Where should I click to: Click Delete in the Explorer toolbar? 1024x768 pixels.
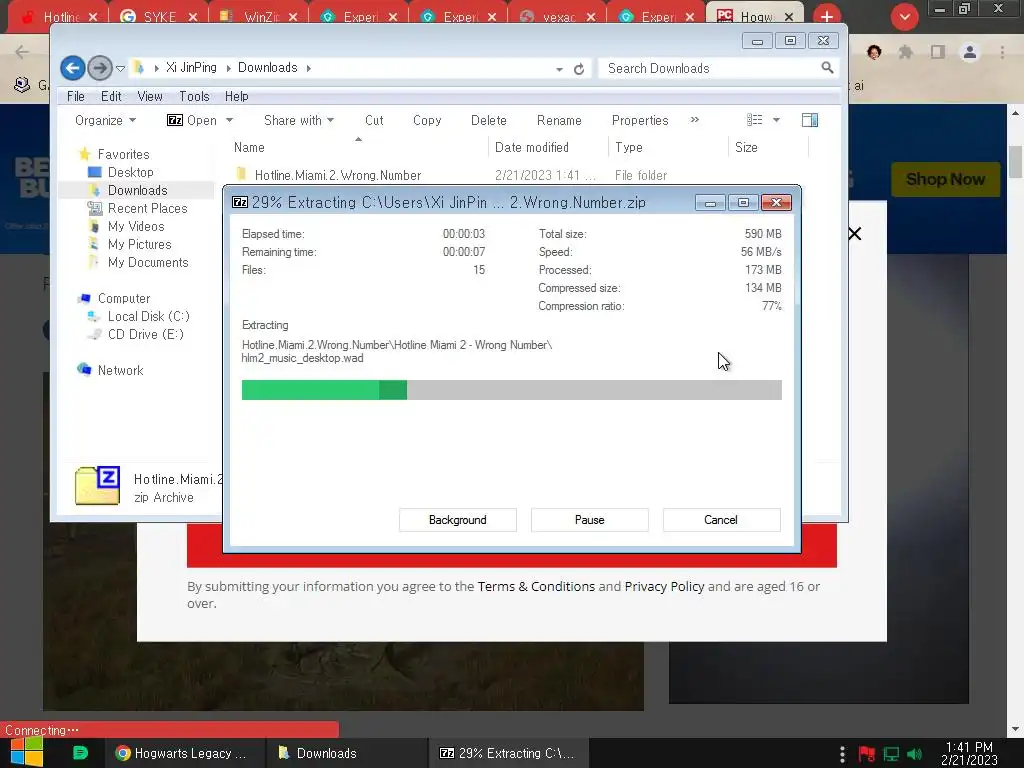[488, 120]
